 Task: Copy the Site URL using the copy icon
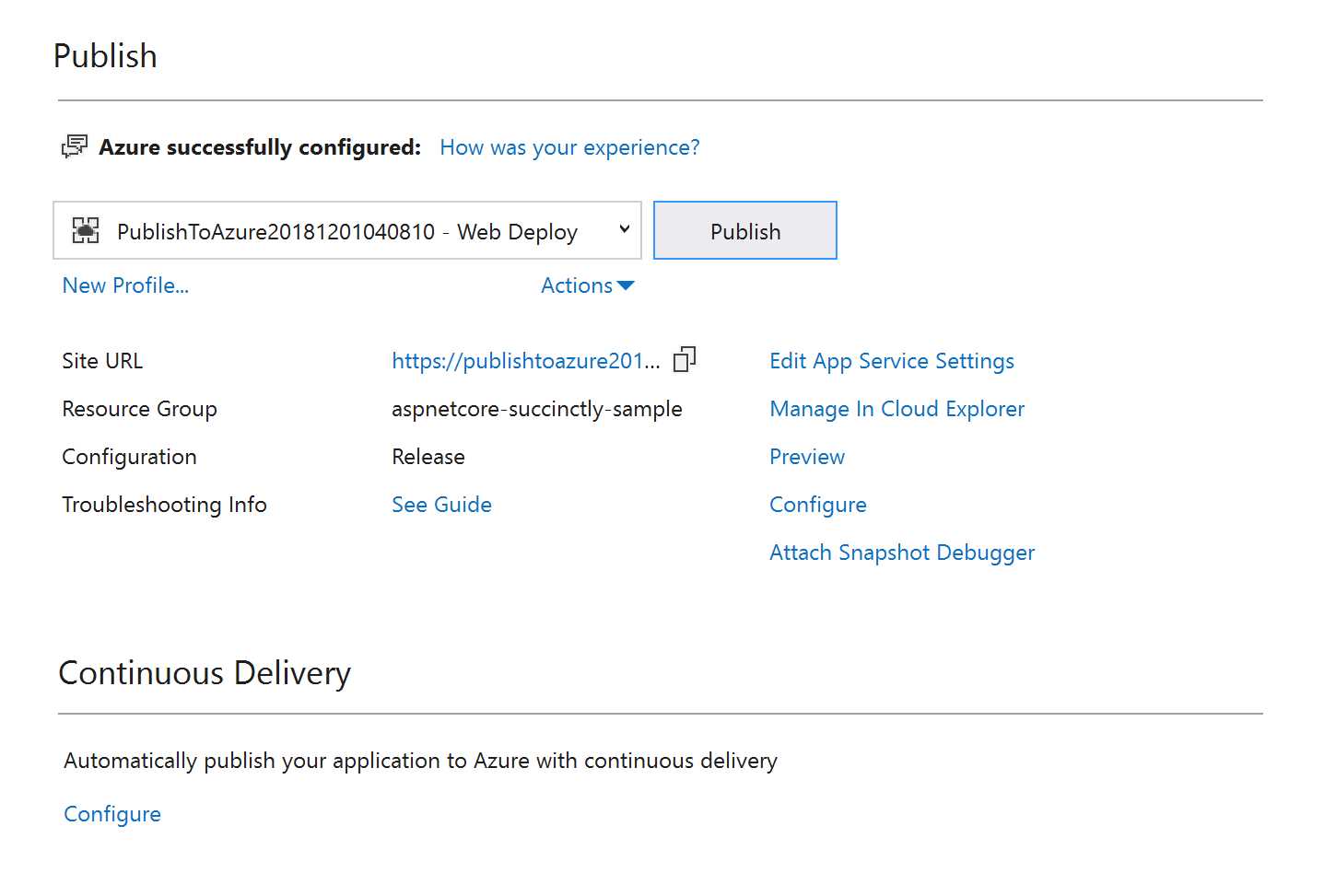click(683, 359)
